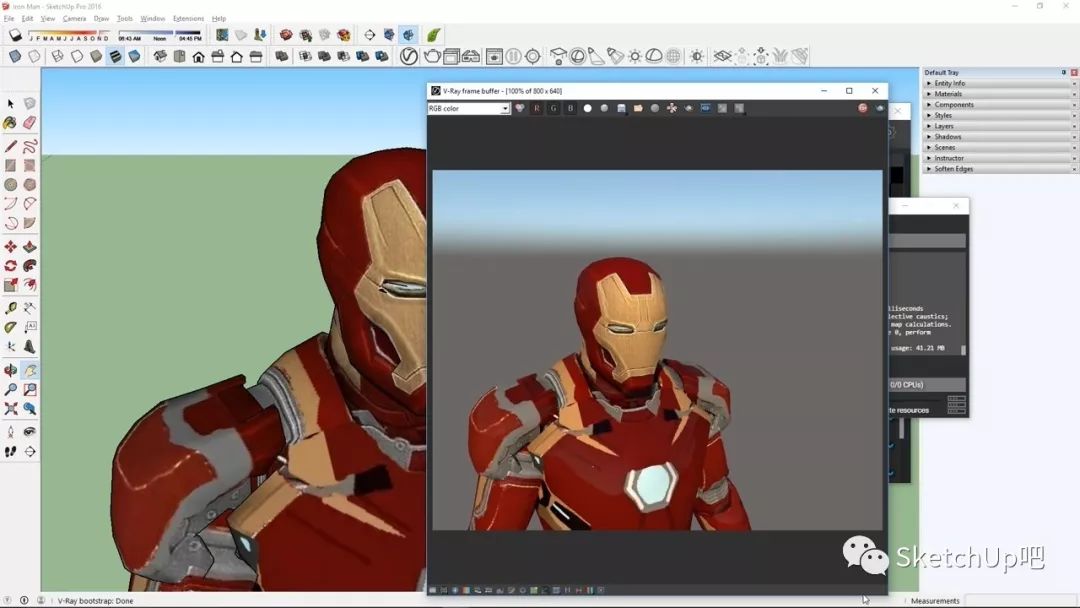The width and height of the screenshot is (1080, 608).
Task: Click the red stop render button
Action: point(862,108)
